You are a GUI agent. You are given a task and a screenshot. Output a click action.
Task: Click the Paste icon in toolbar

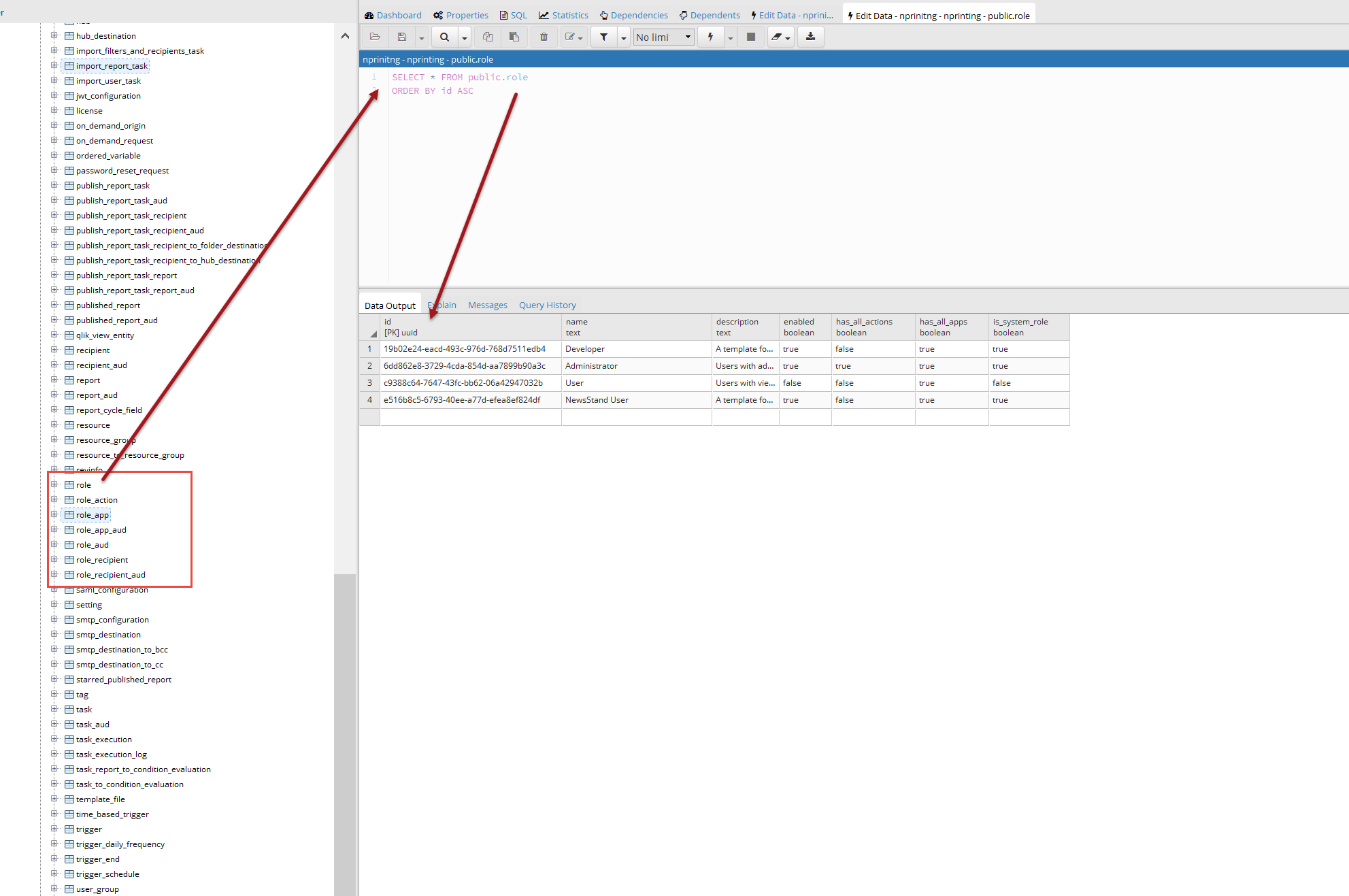click(x=514, y=37)
